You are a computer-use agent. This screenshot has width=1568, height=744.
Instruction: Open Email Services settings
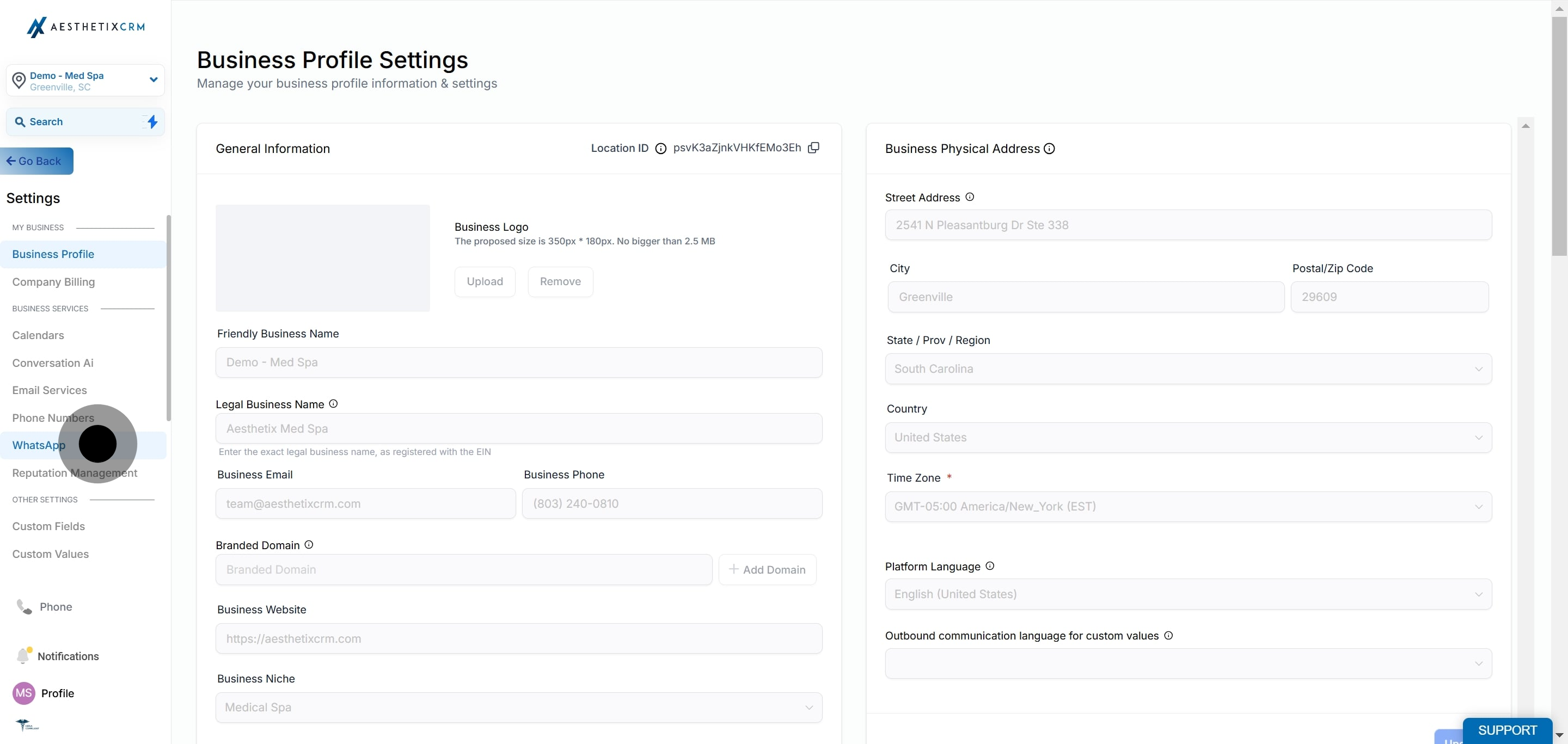[83, 390]
